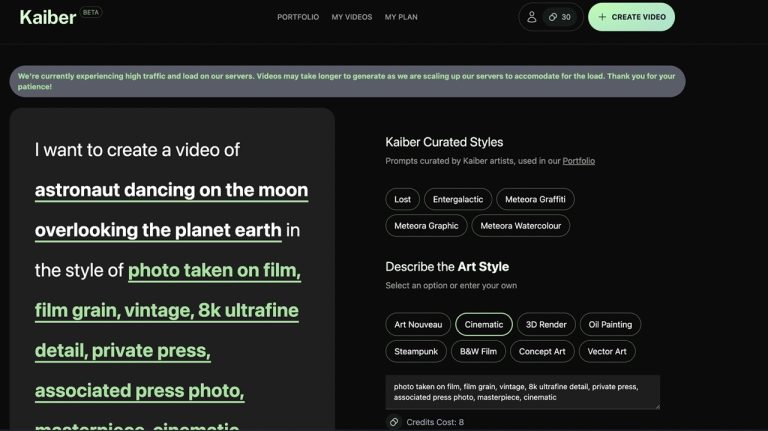Screen dimensions: 768x431
Task: Pick the Meteora Graffiti style
Action: 535,199
